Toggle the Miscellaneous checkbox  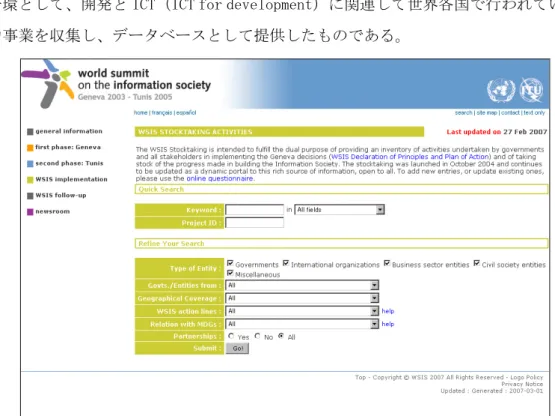click(x=230, y=273)
